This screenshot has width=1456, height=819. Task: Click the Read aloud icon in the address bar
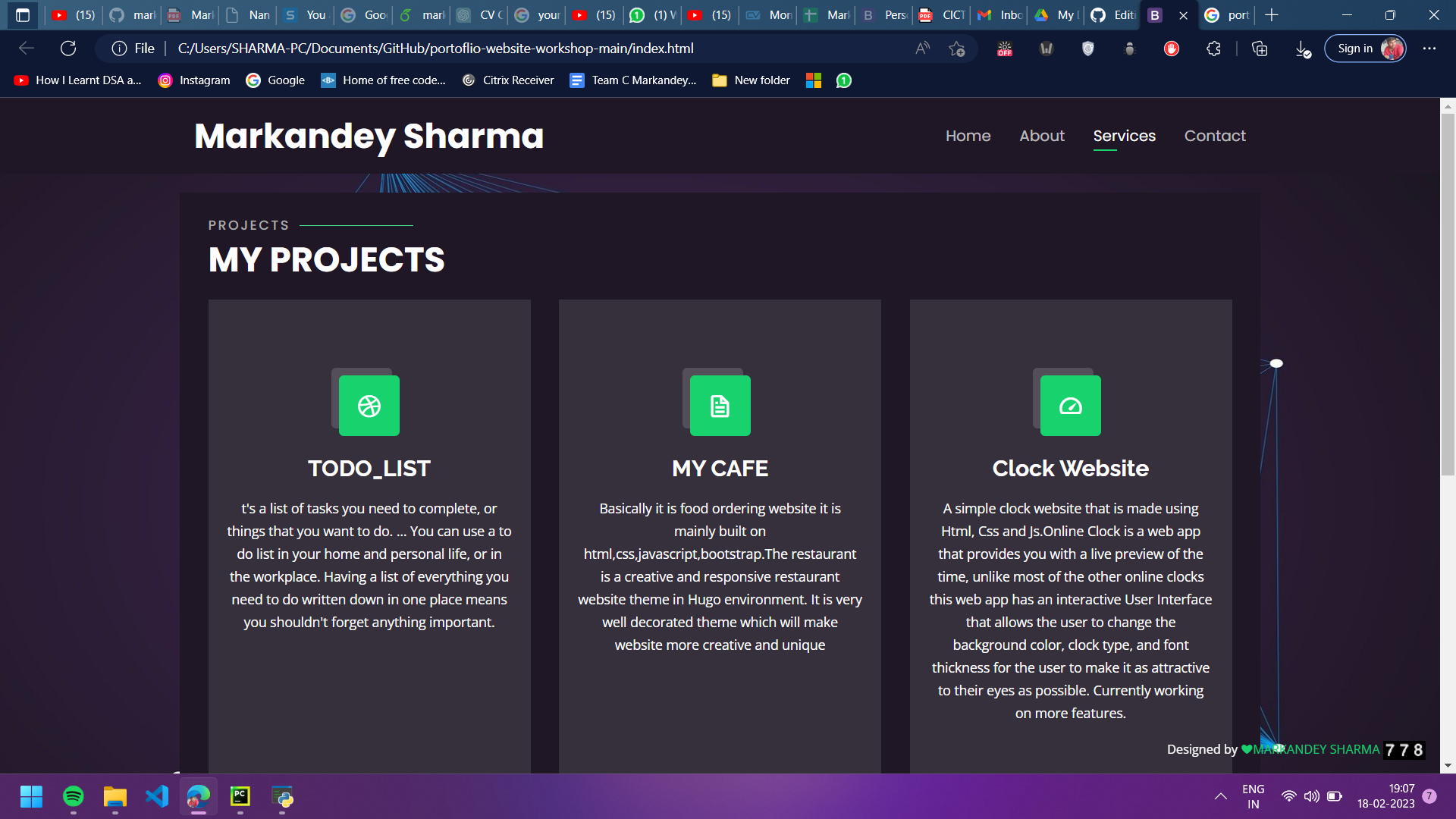(x=921, y=48)
